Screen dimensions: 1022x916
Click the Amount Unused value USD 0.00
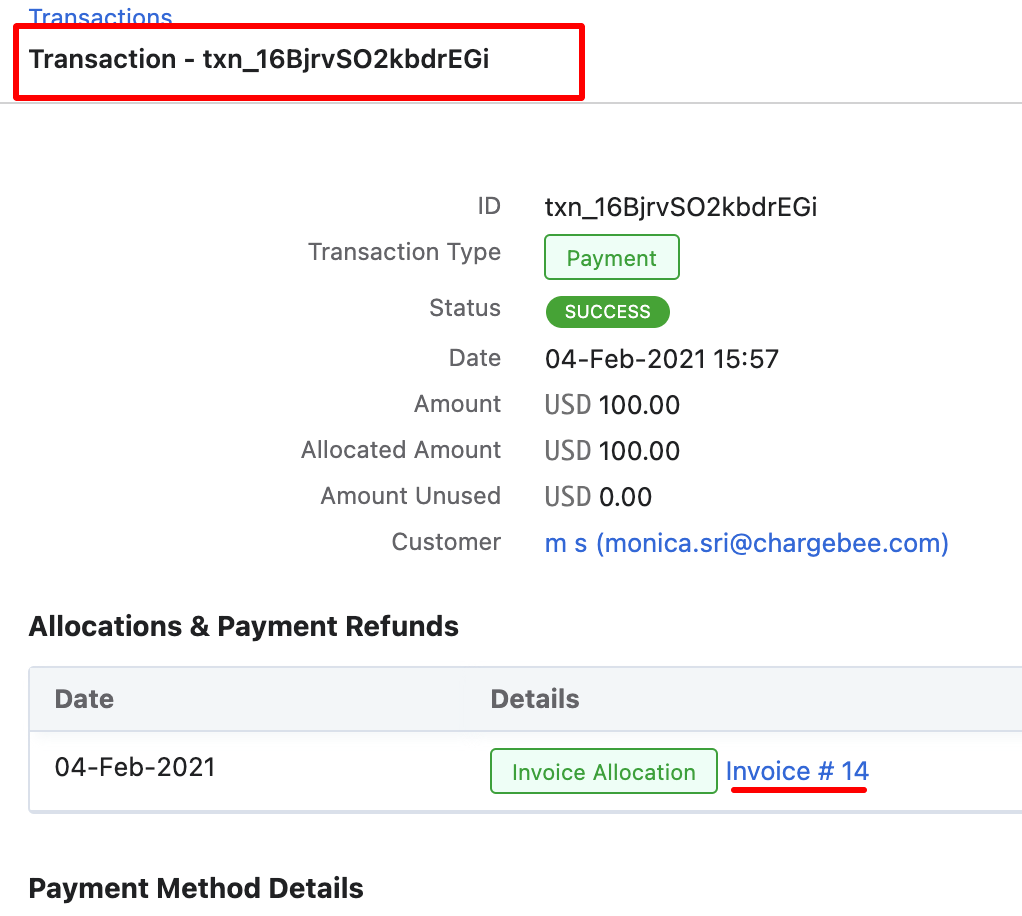598,497
